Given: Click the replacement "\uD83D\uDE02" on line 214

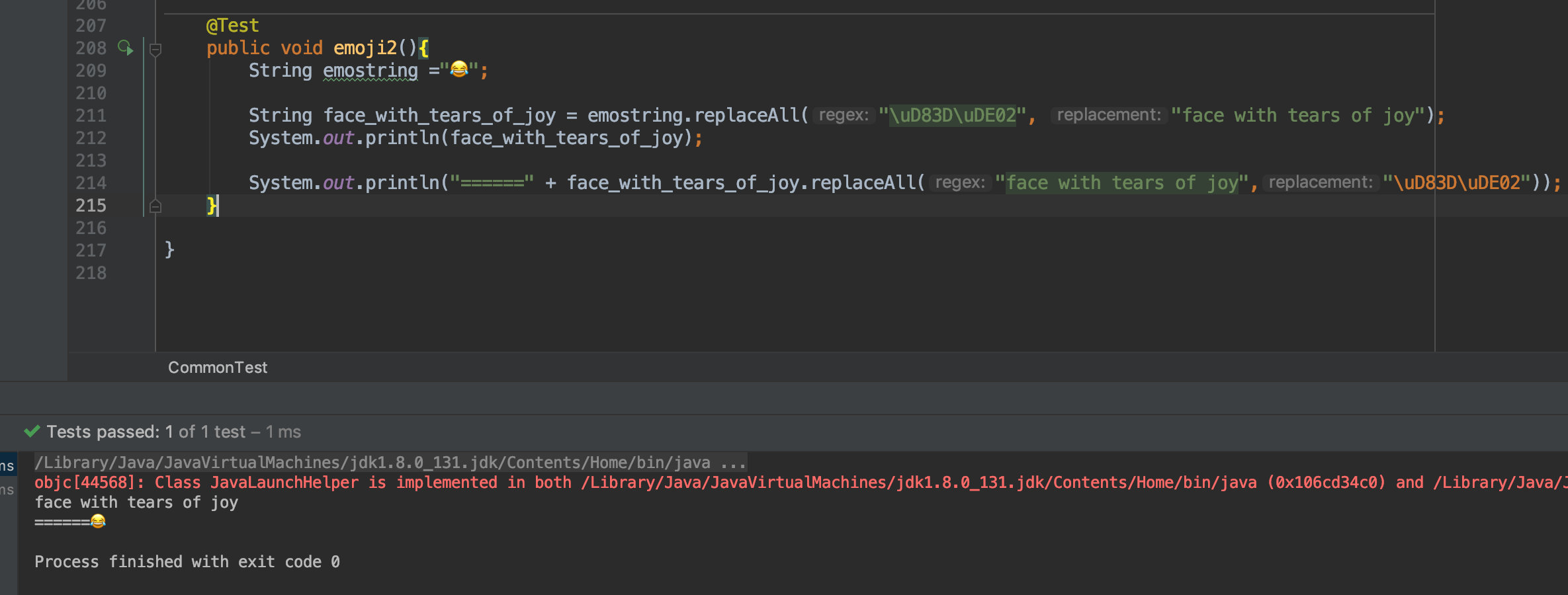Looking at the screenshot, I should 1457,183.
